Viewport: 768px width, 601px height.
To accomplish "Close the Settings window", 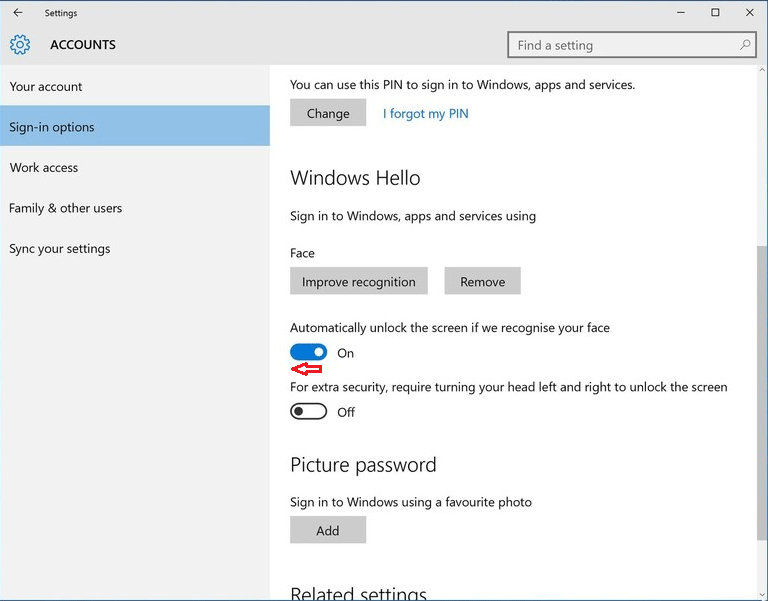I will (x=749, y=13).
